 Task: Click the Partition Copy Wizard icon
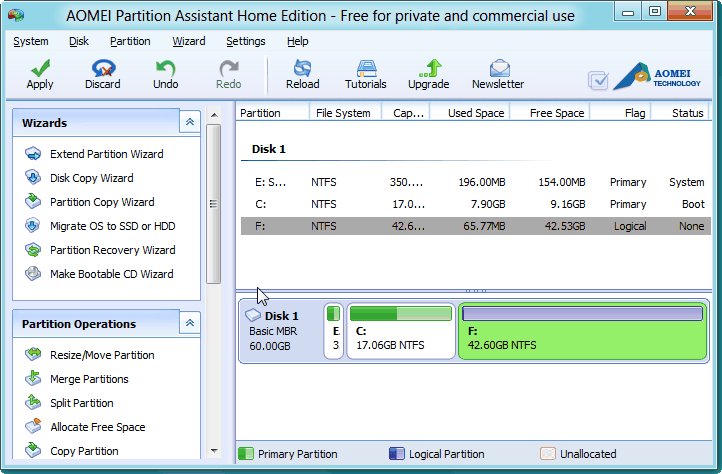click(33, 201)
